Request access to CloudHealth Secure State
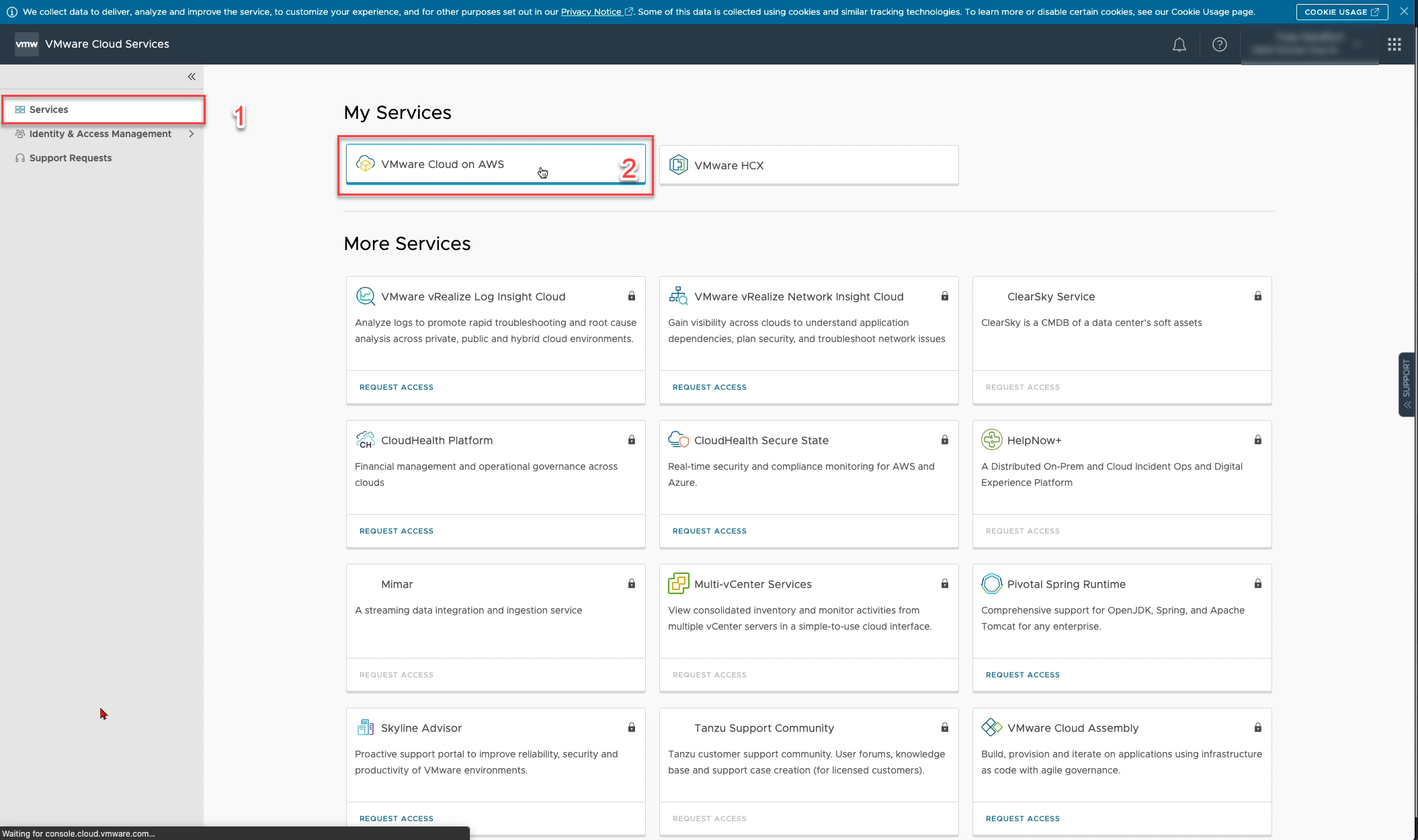This screenshot has width=1418, height=840. point(710,532)
